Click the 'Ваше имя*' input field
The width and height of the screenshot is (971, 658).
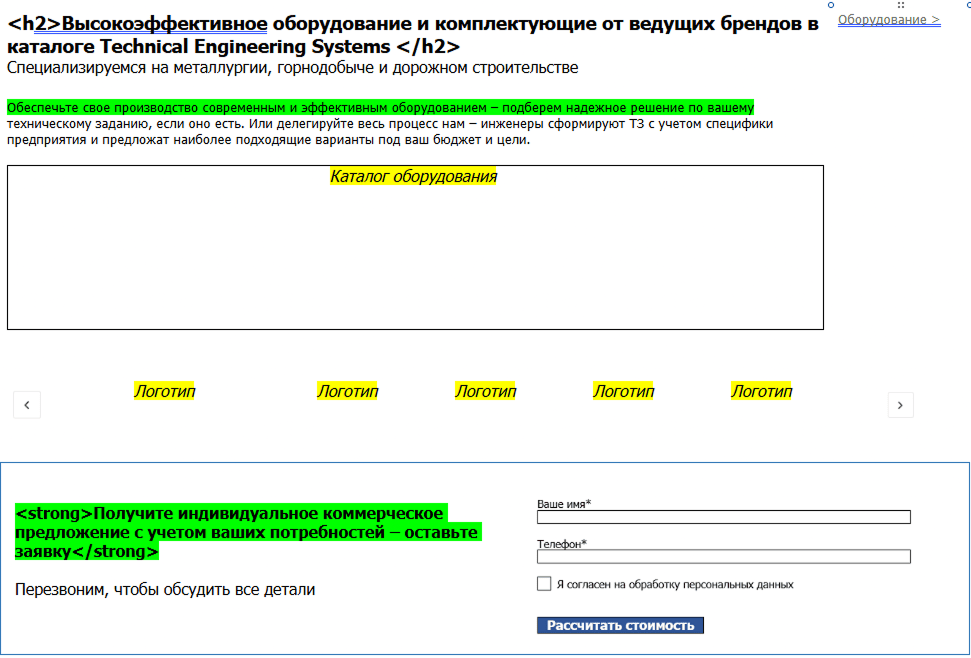(x=723, y=516)
